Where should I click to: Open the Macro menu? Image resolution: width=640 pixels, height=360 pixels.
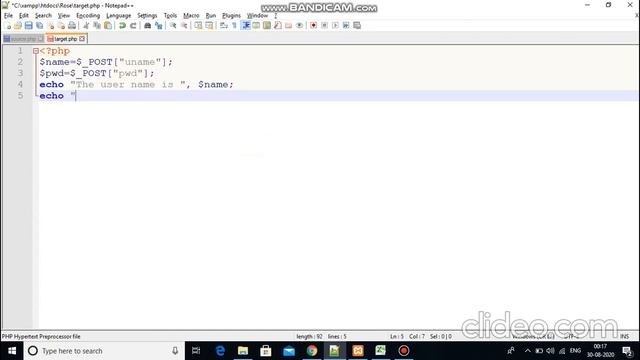[x=191, y=16]
